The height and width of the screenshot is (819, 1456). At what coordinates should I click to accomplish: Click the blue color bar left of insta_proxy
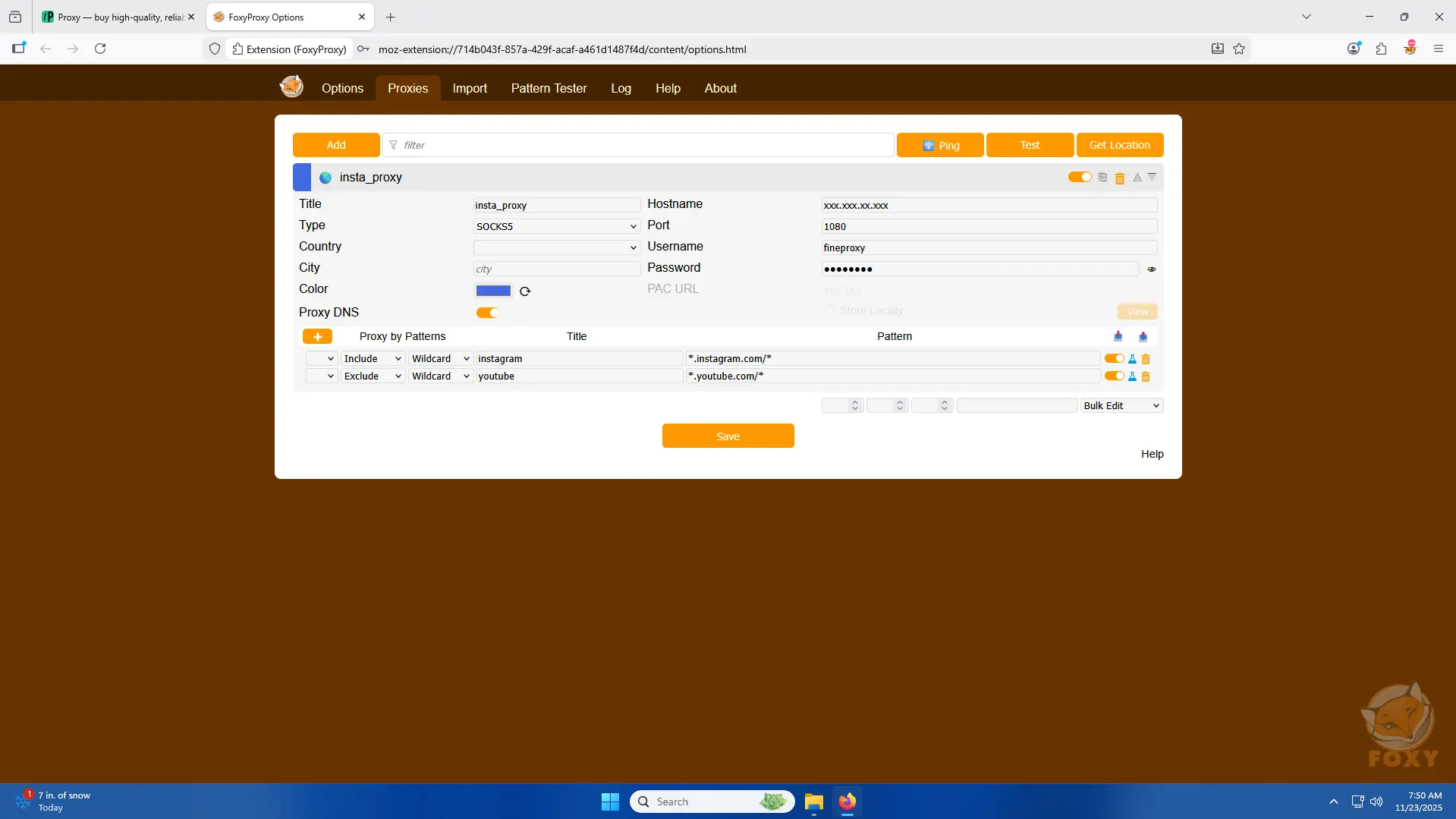[302, 178]
